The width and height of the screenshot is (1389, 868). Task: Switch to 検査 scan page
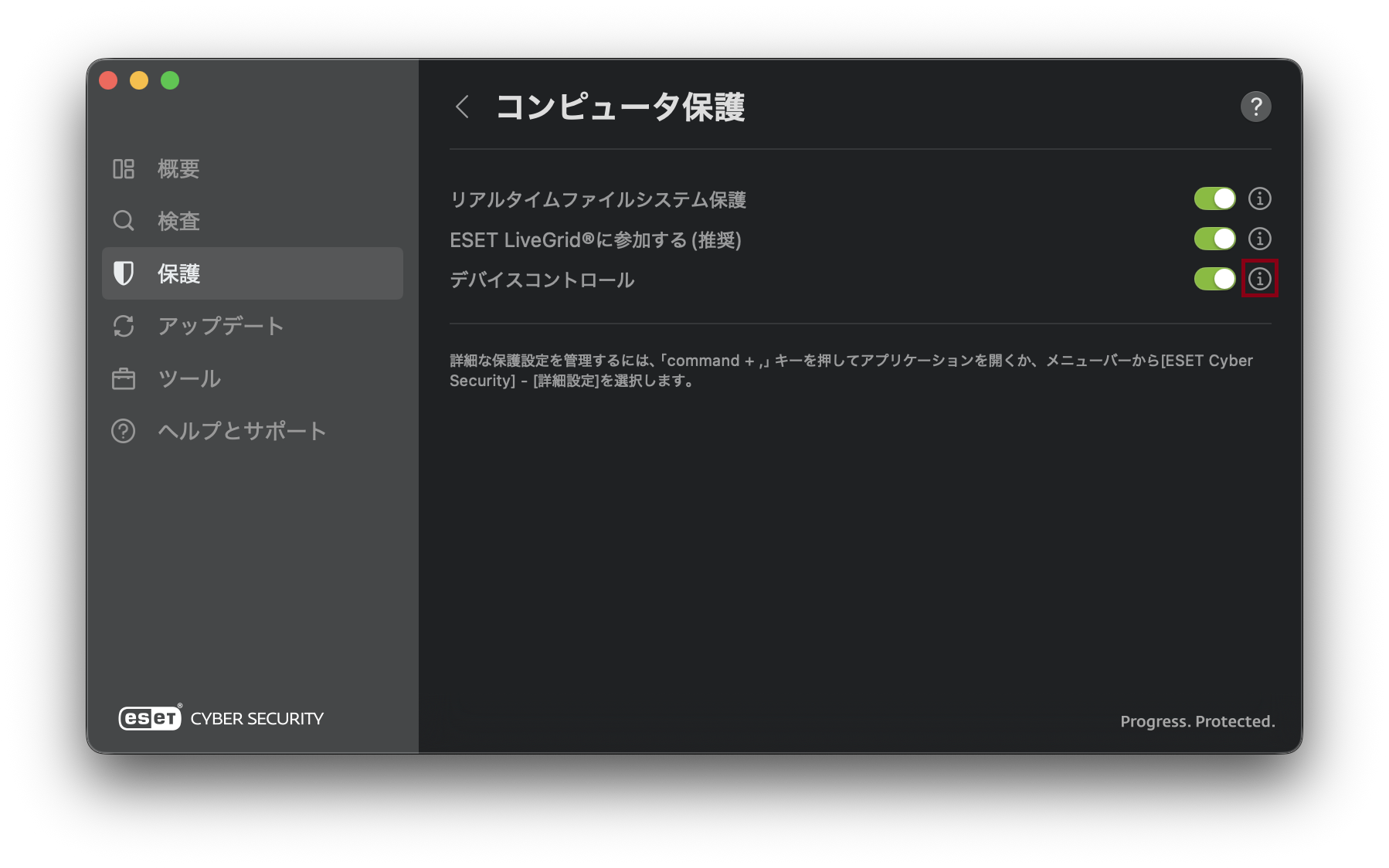178,222
